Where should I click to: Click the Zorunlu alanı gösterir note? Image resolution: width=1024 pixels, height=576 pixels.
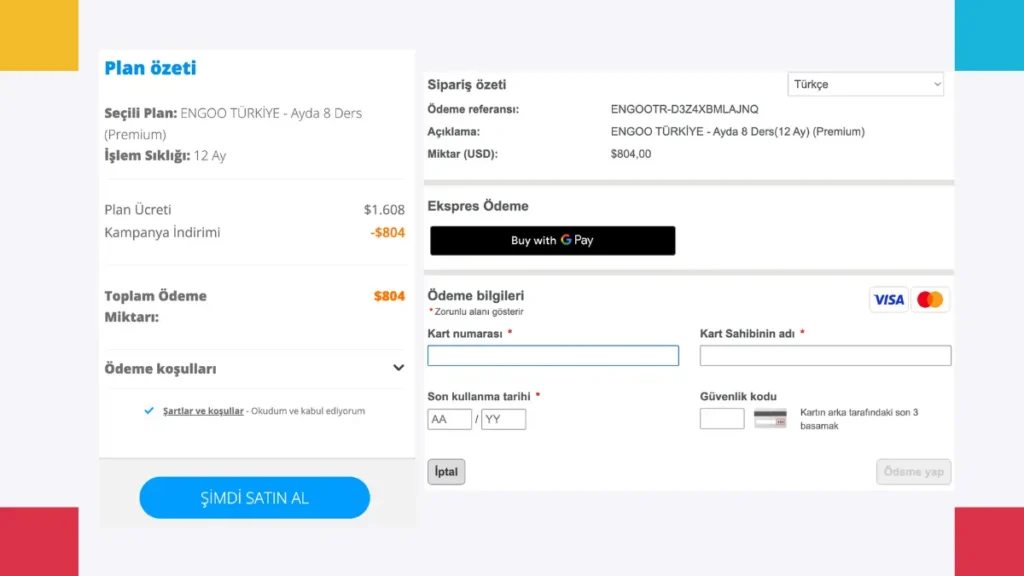click(477, 312)
